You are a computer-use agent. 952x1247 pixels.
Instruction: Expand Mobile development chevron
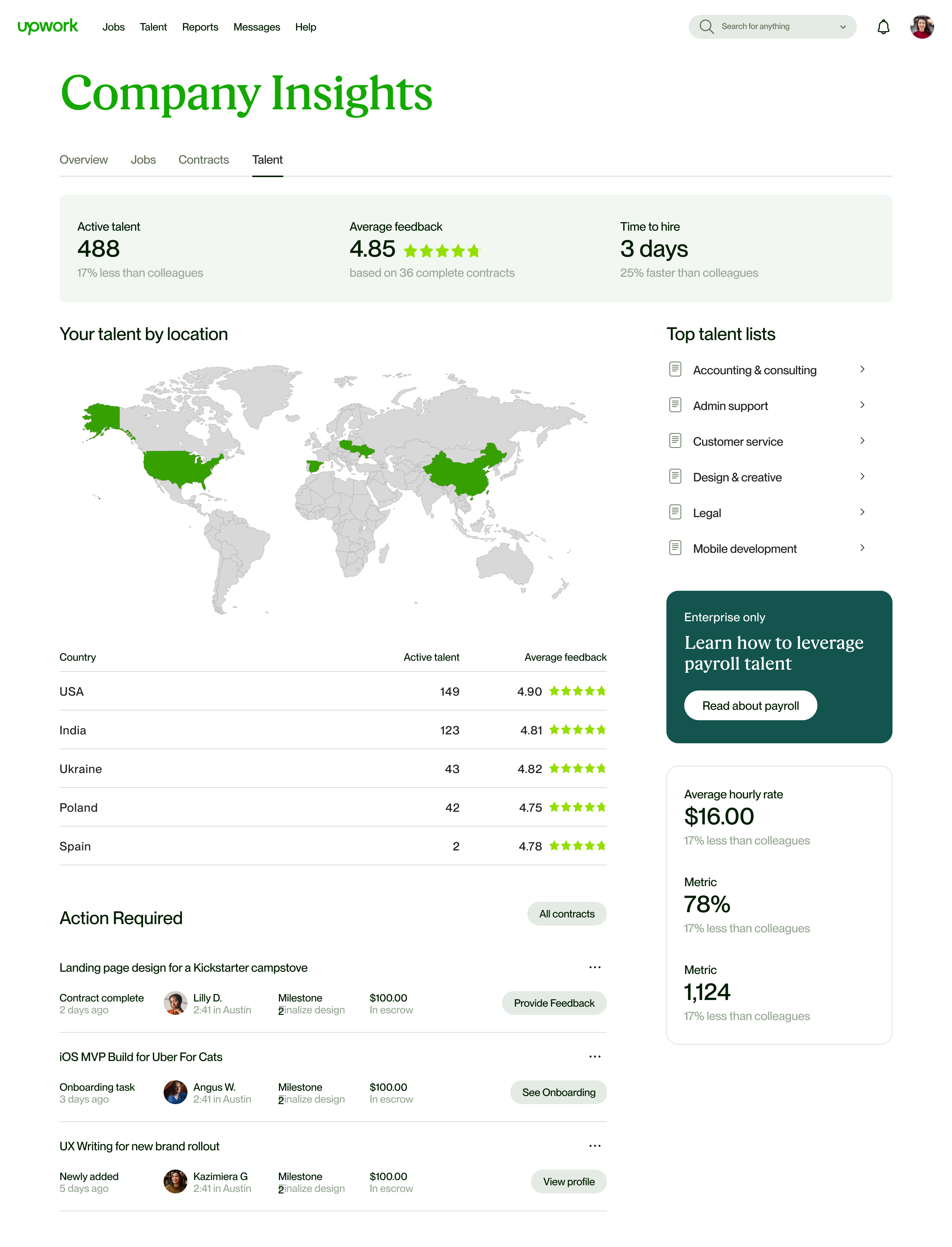tap(862, 548)
